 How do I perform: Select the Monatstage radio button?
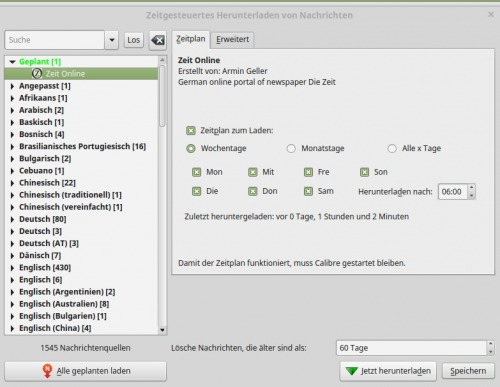pos(291,148)
